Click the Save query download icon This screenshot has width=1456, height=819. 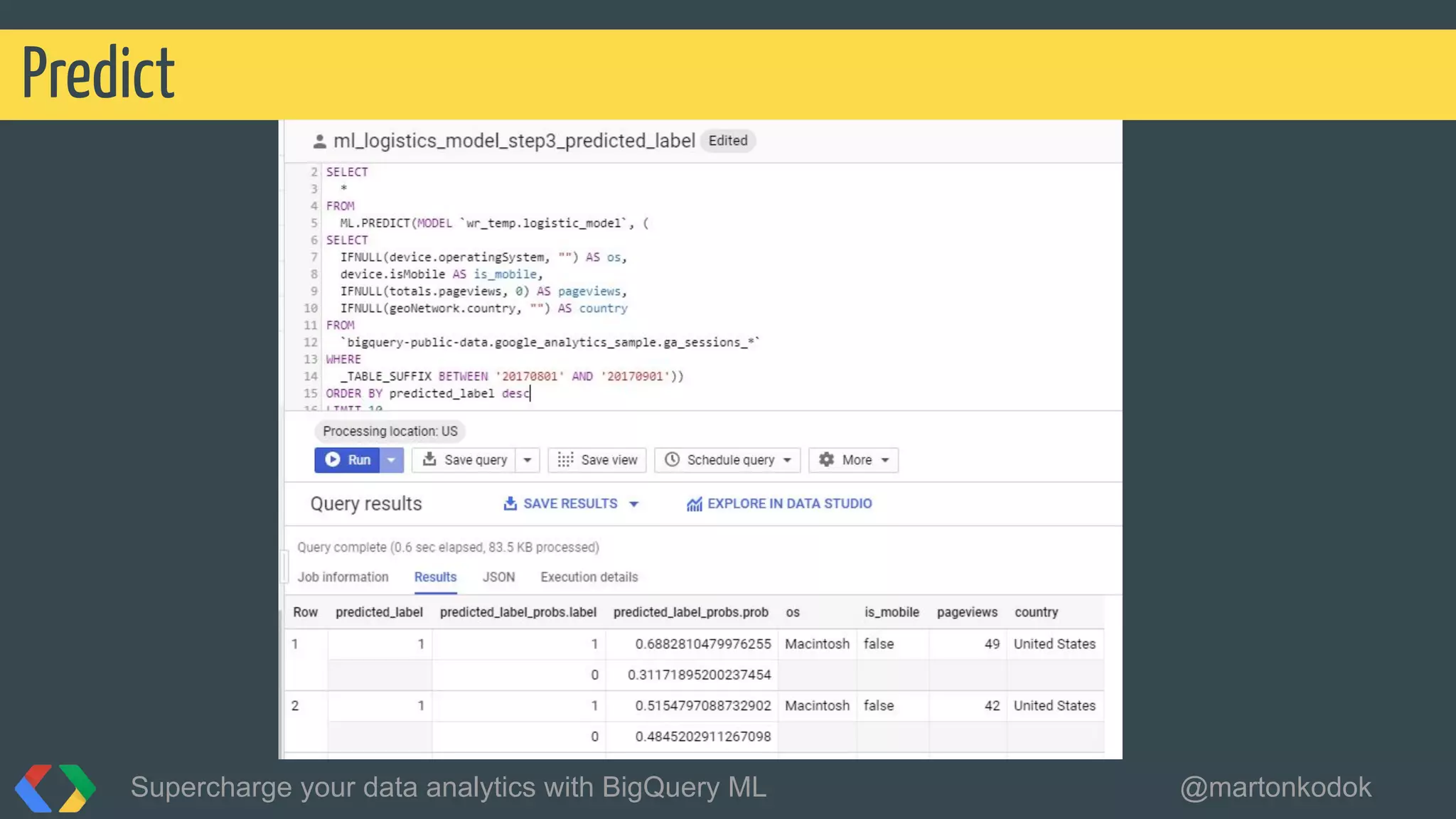[x=429, y=460]
